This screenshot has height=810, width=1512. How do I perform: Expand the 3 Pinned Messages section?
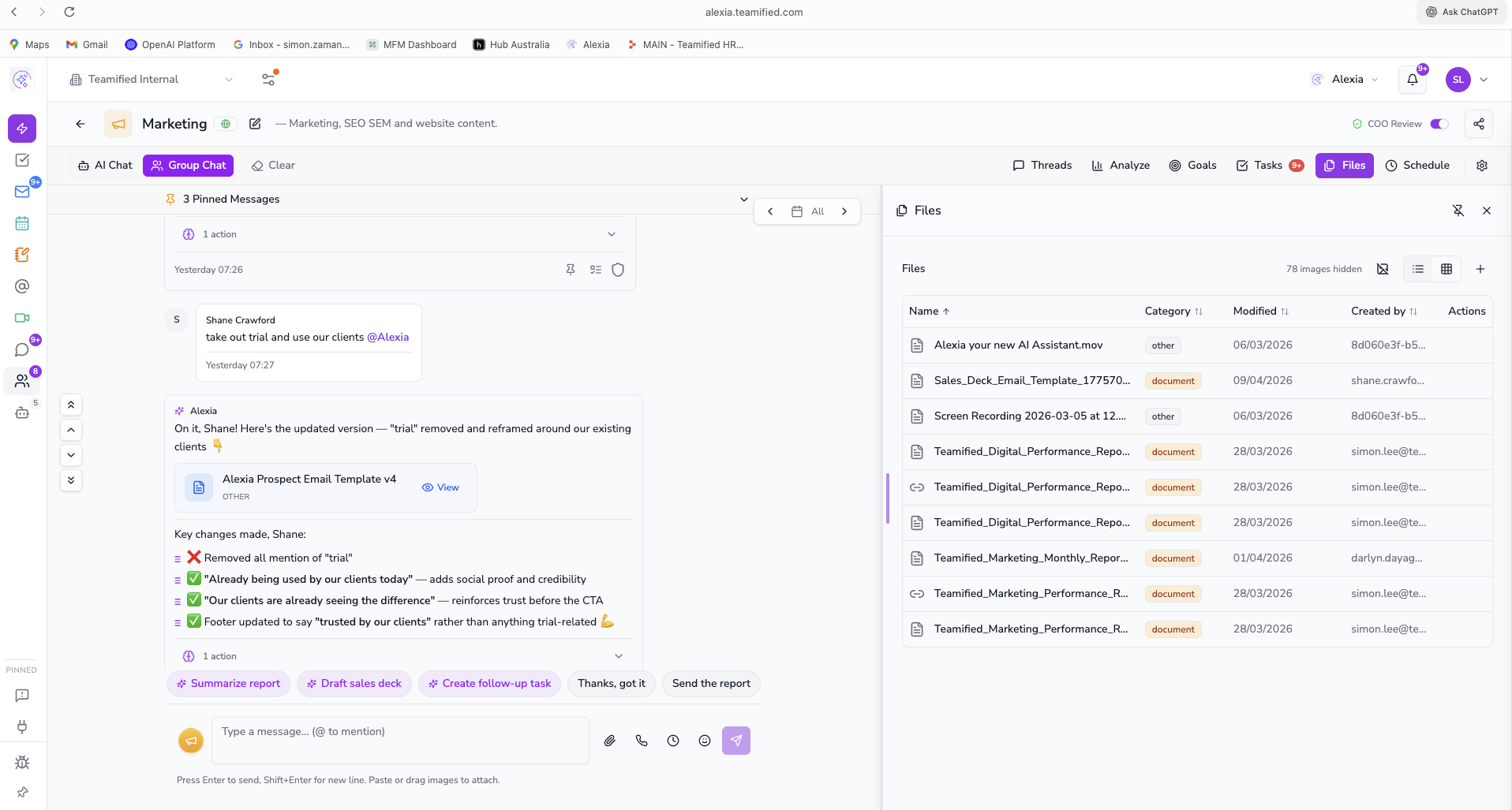coord(743,200)
